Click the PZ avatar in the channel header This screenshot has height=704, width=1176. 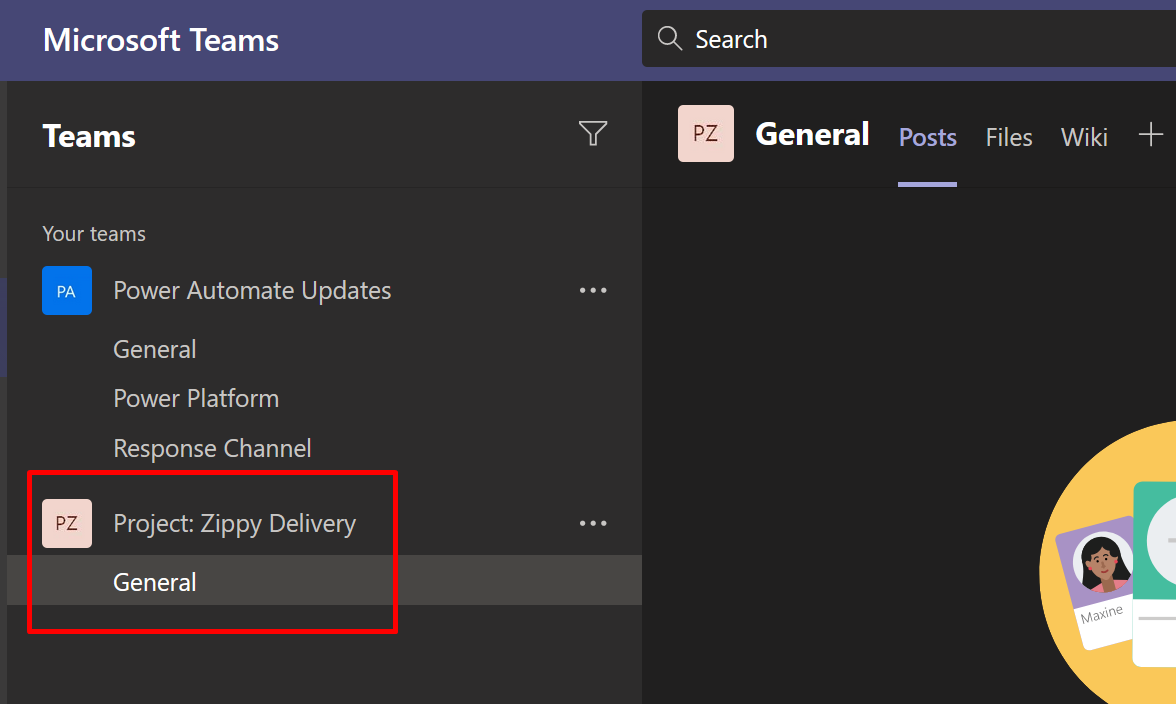[706, 134]
